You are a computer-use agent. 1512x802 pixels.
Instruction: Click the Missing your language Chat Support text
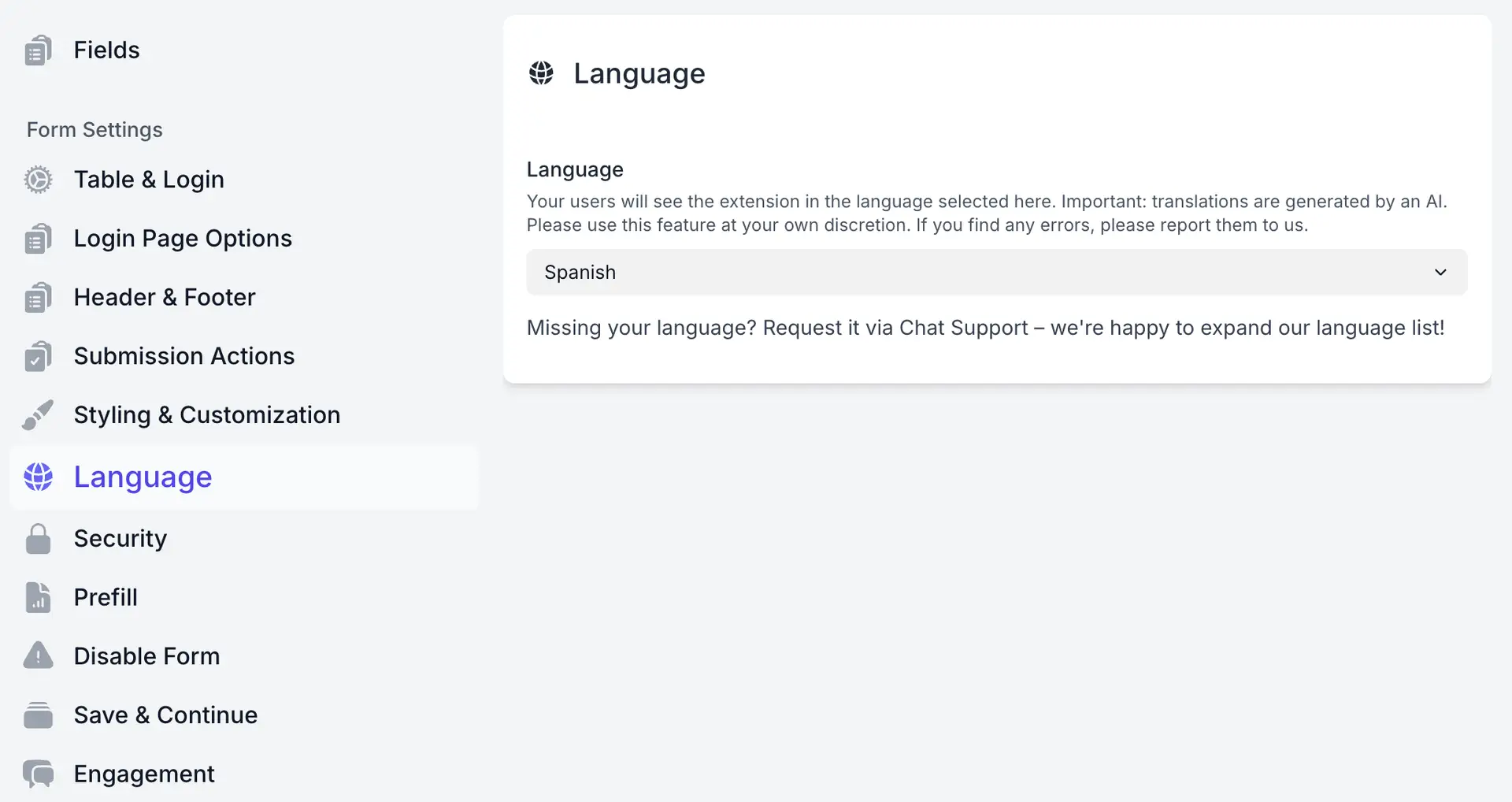click(x=985, y=328)
